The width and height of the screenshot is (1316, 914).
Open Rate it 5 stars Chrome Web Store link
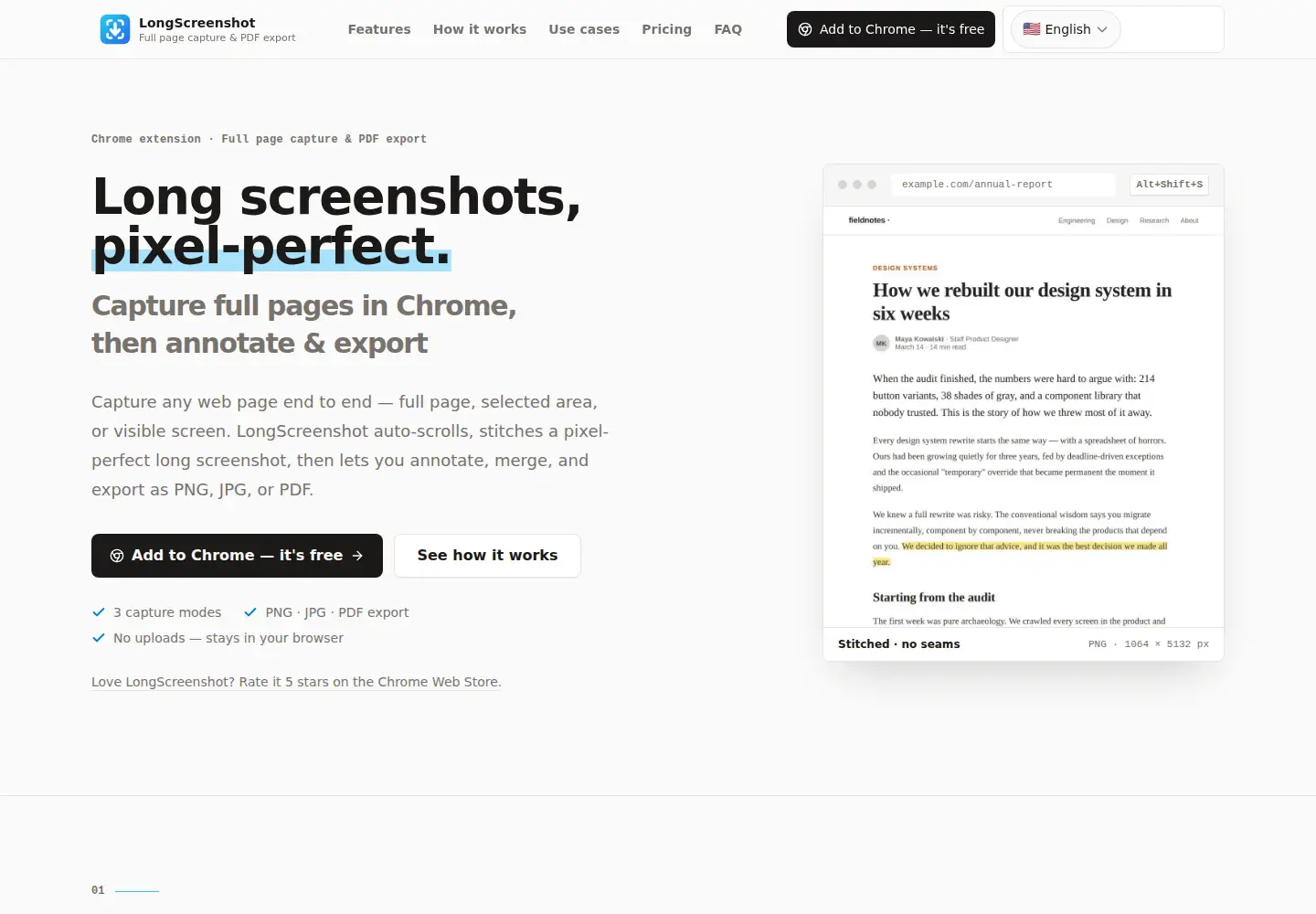click(296, 682)
